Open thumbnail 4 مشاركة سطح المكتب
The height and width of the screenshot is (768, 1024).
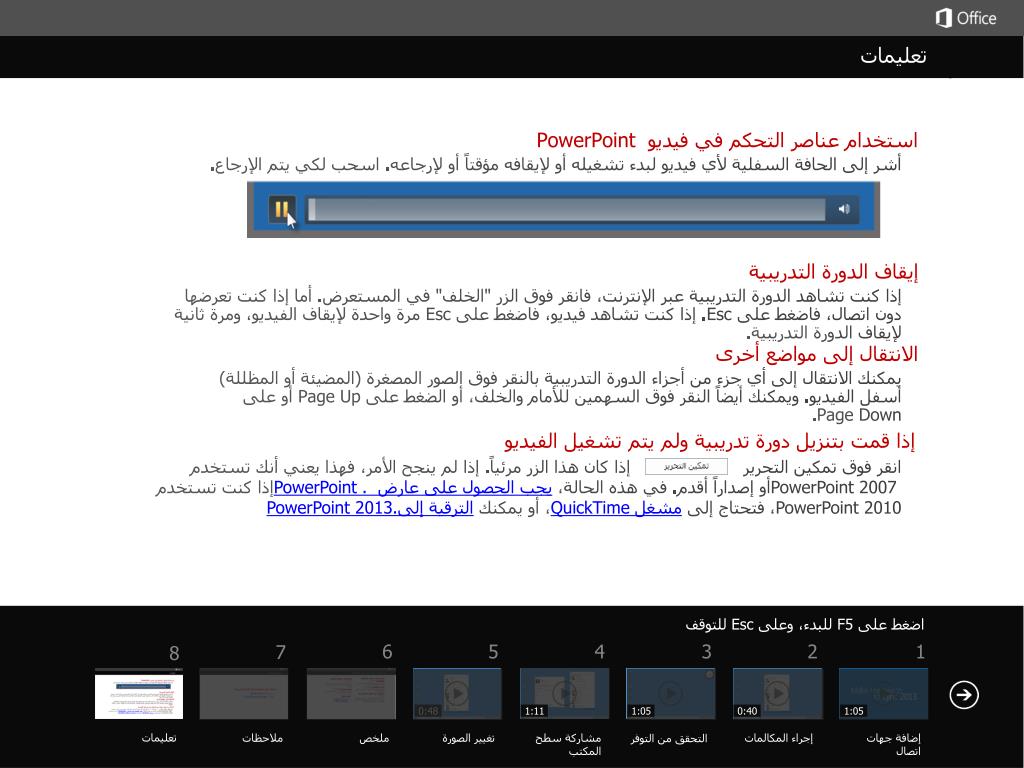564,694
